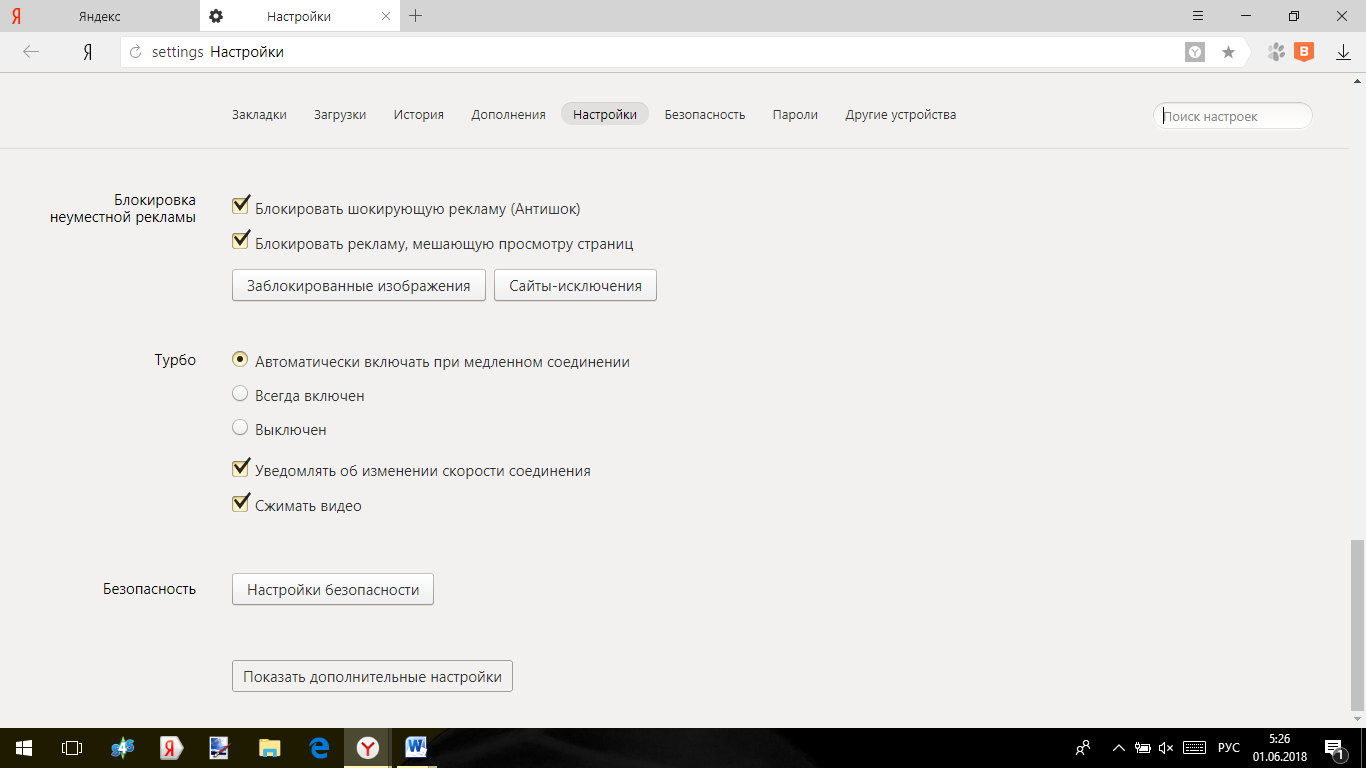Expand 'Показать дополнительные настройки'
The height and width of the screenshot is (768, 1366).
pos(372,677)
